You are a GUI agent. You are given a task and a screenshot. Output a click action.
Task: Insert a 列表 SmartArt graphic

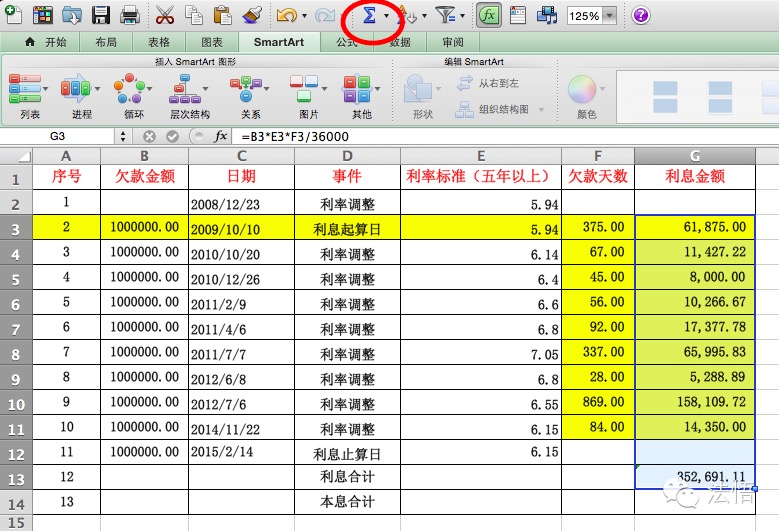click(28, 96)
